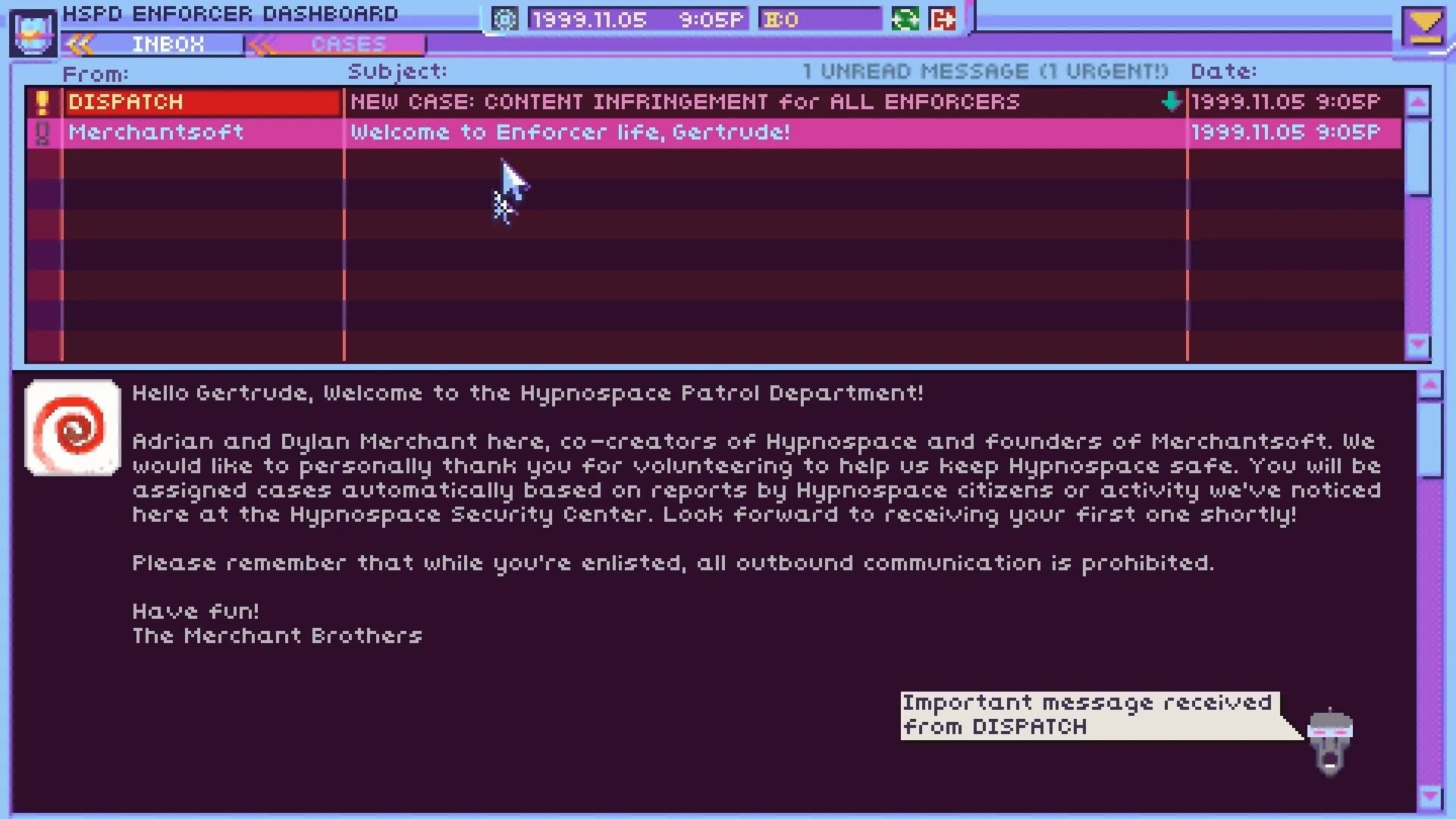Click the back-arrows icon on the INBOX tab
Screen dimensions: 1456x819
coord(79,44)
